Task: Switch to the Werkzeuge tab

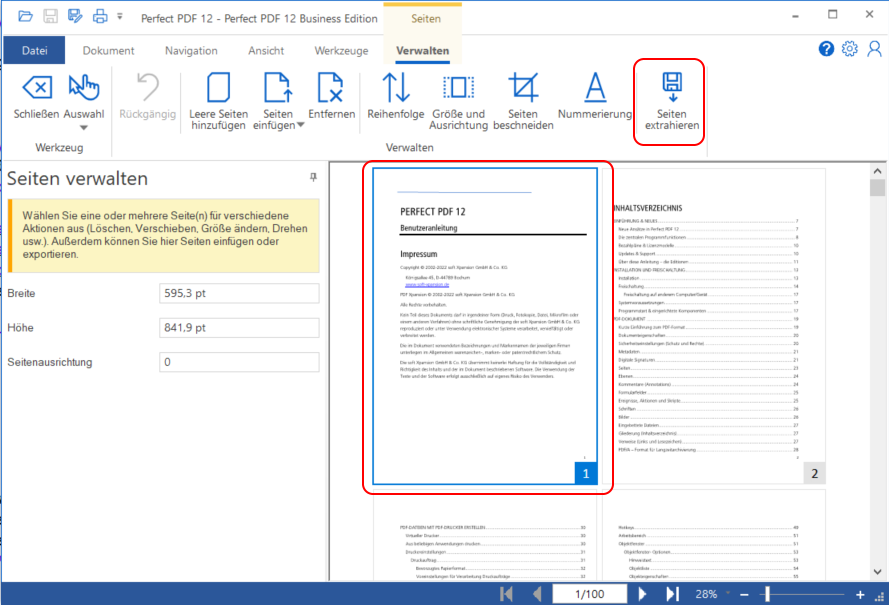Action: [341, 51]
